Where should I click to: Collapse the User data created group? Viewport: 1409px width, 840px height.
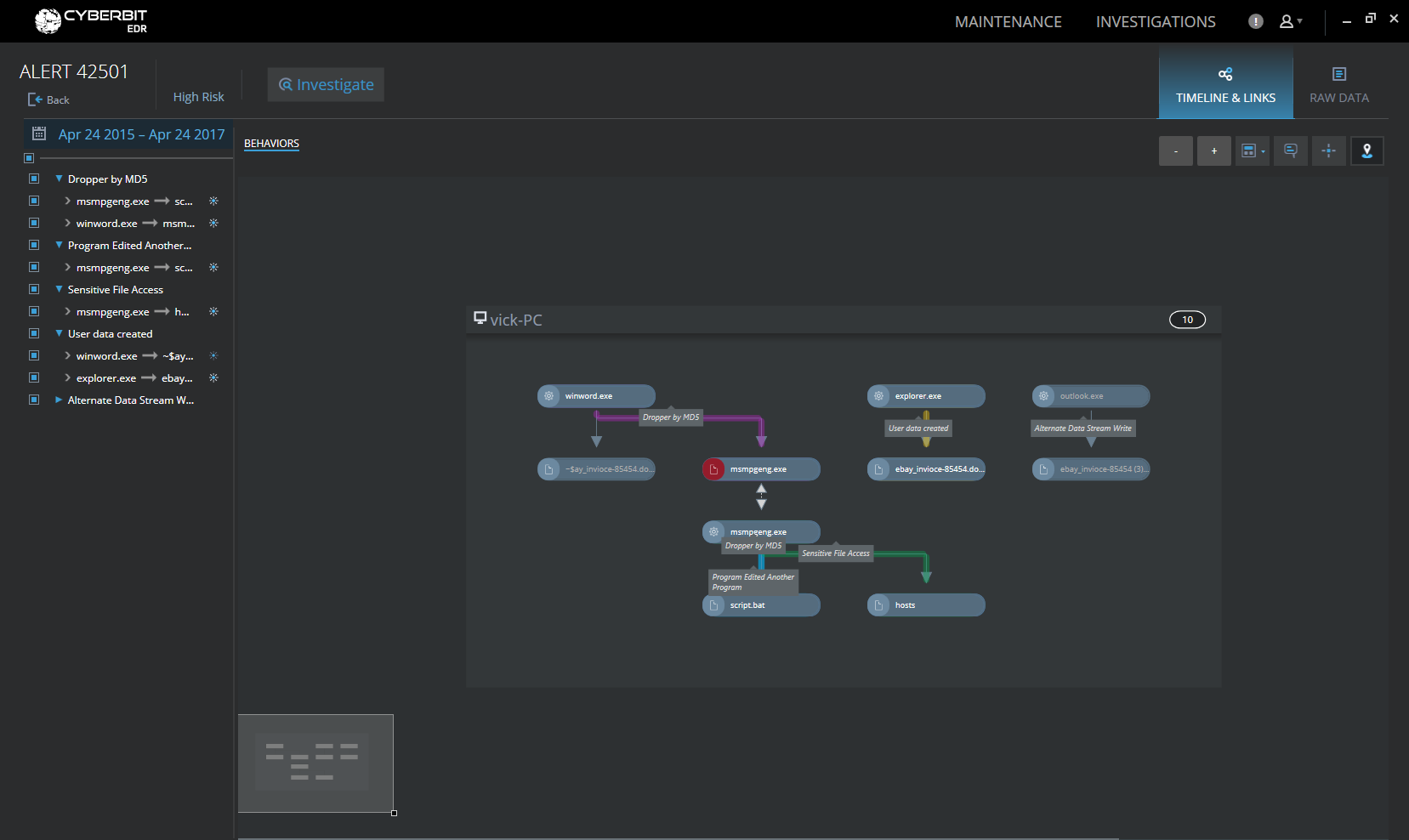point(59,333)
